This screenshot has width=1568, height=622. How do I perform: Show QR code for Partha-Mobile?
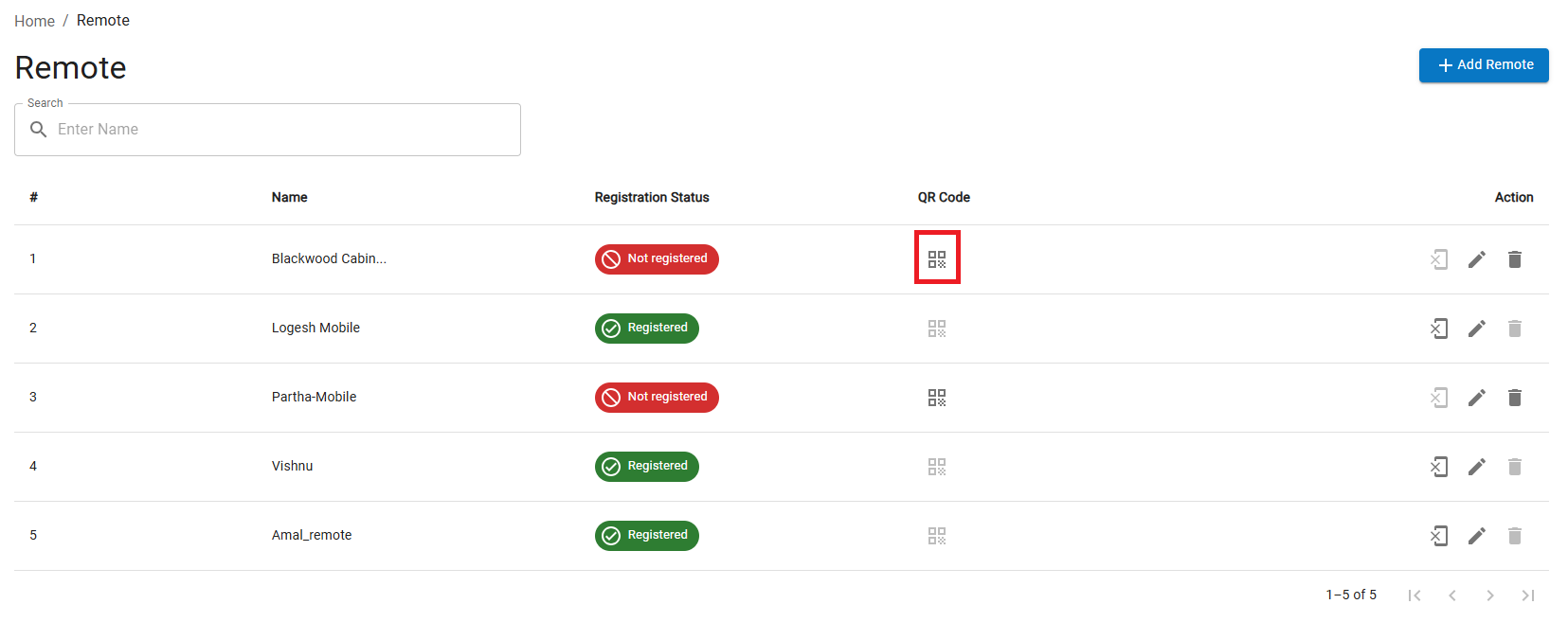pos(937,398)
